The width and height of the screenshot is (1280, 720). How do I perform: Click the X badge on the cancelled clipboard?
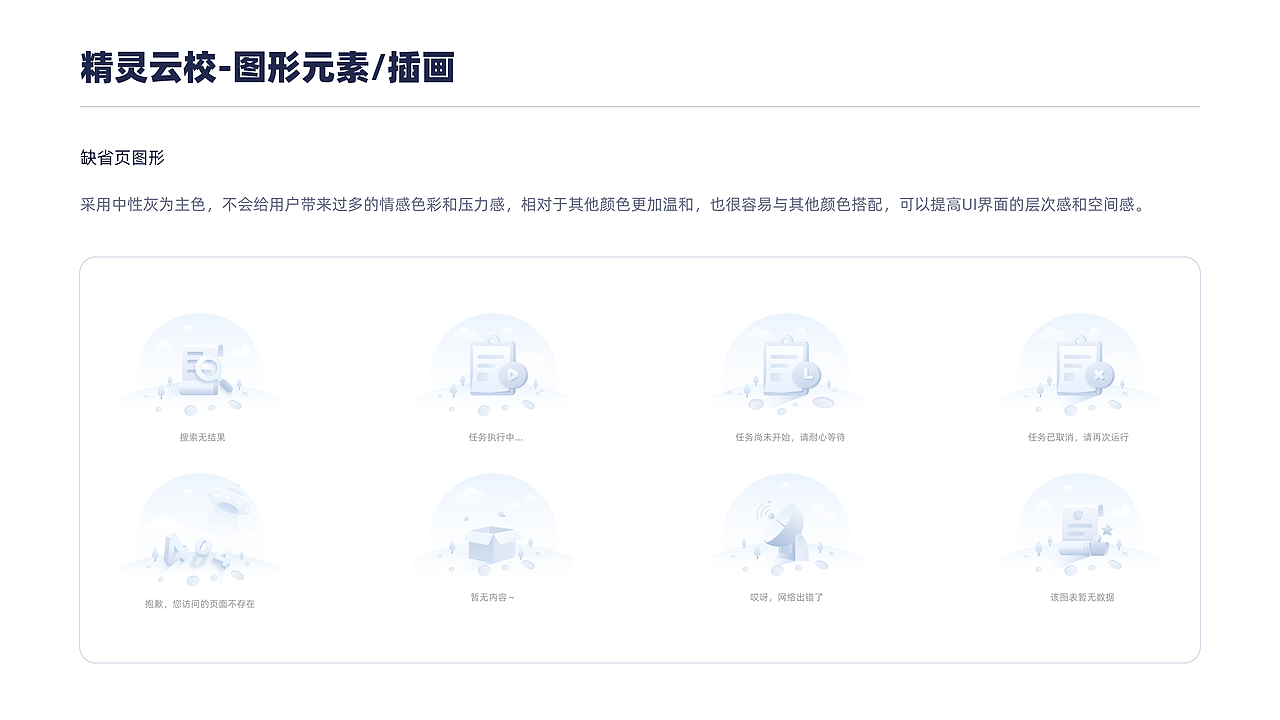[x=1098, y=375]
